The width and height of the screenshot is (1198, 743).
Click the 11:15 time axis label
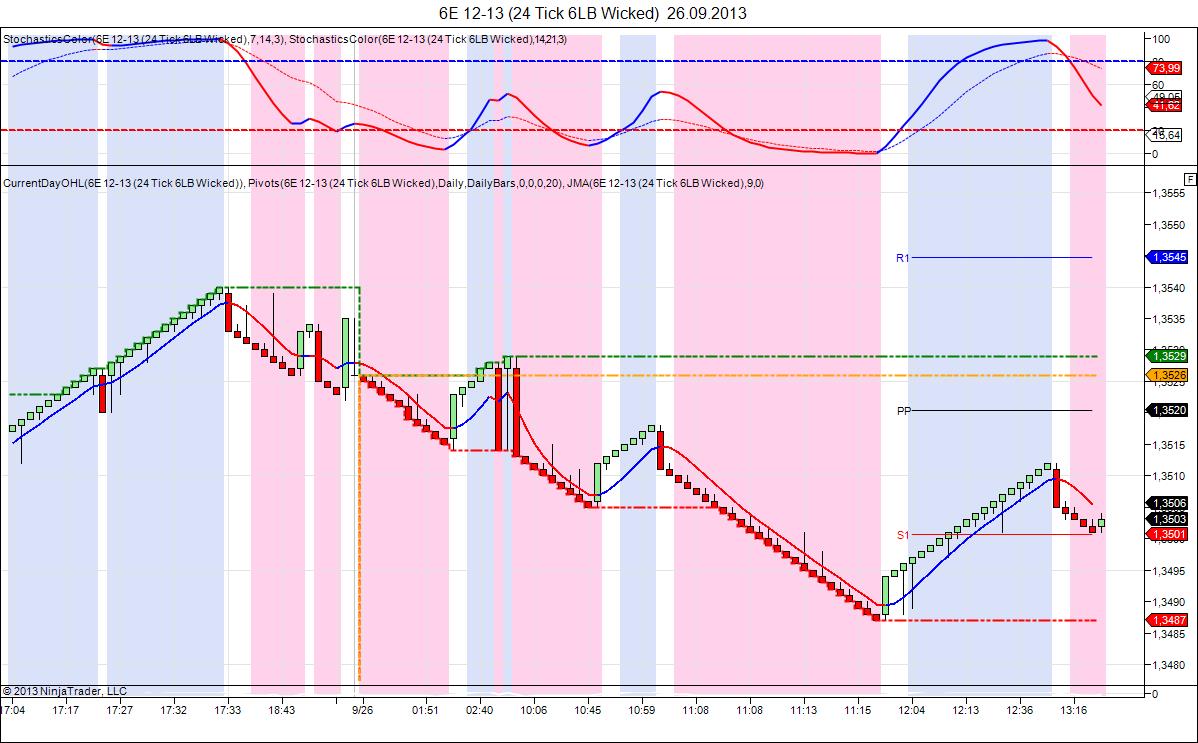coord(857,710)
